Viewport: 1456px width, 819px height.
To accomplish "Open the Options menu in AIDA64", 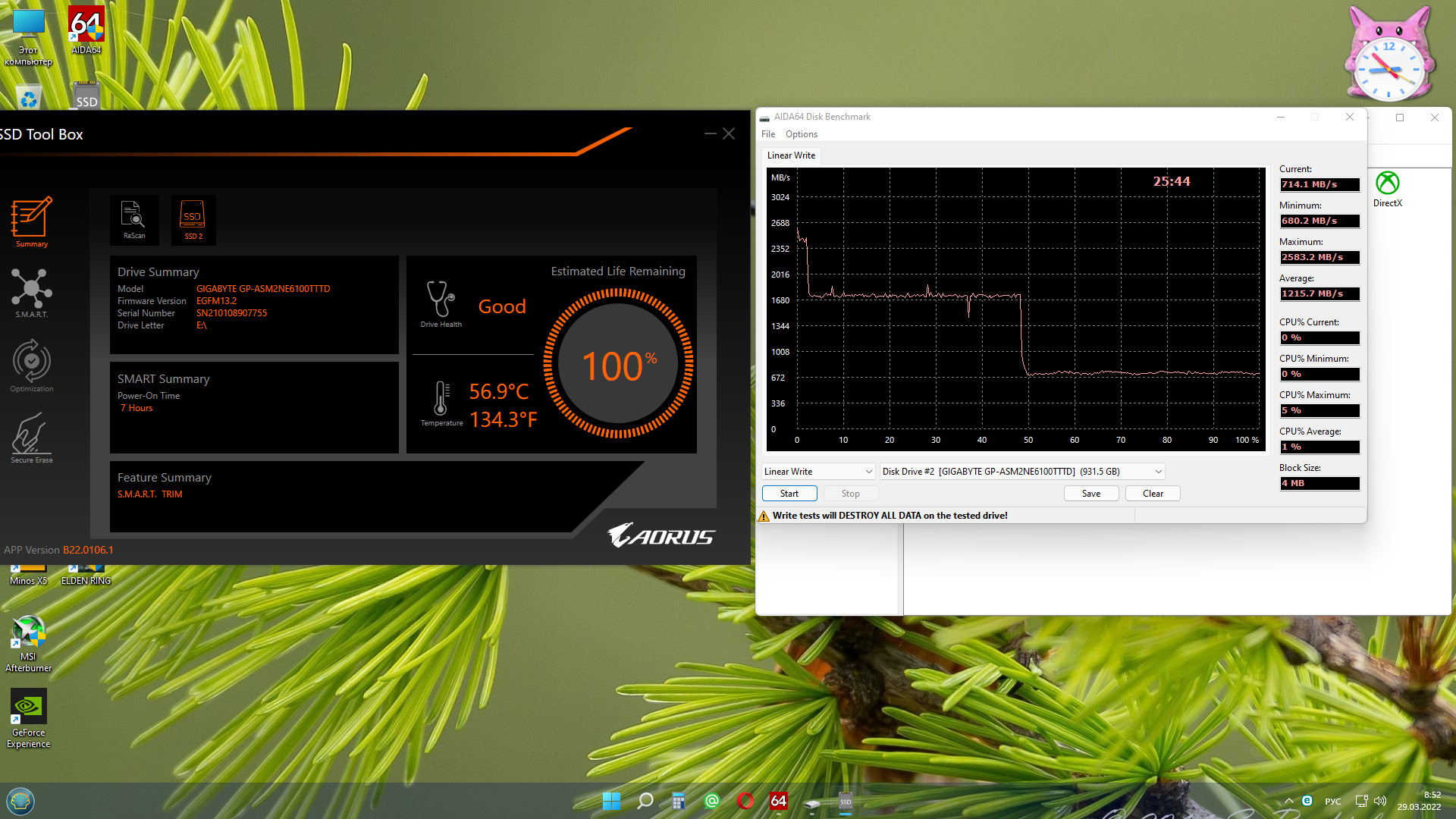I will [801, 134].
